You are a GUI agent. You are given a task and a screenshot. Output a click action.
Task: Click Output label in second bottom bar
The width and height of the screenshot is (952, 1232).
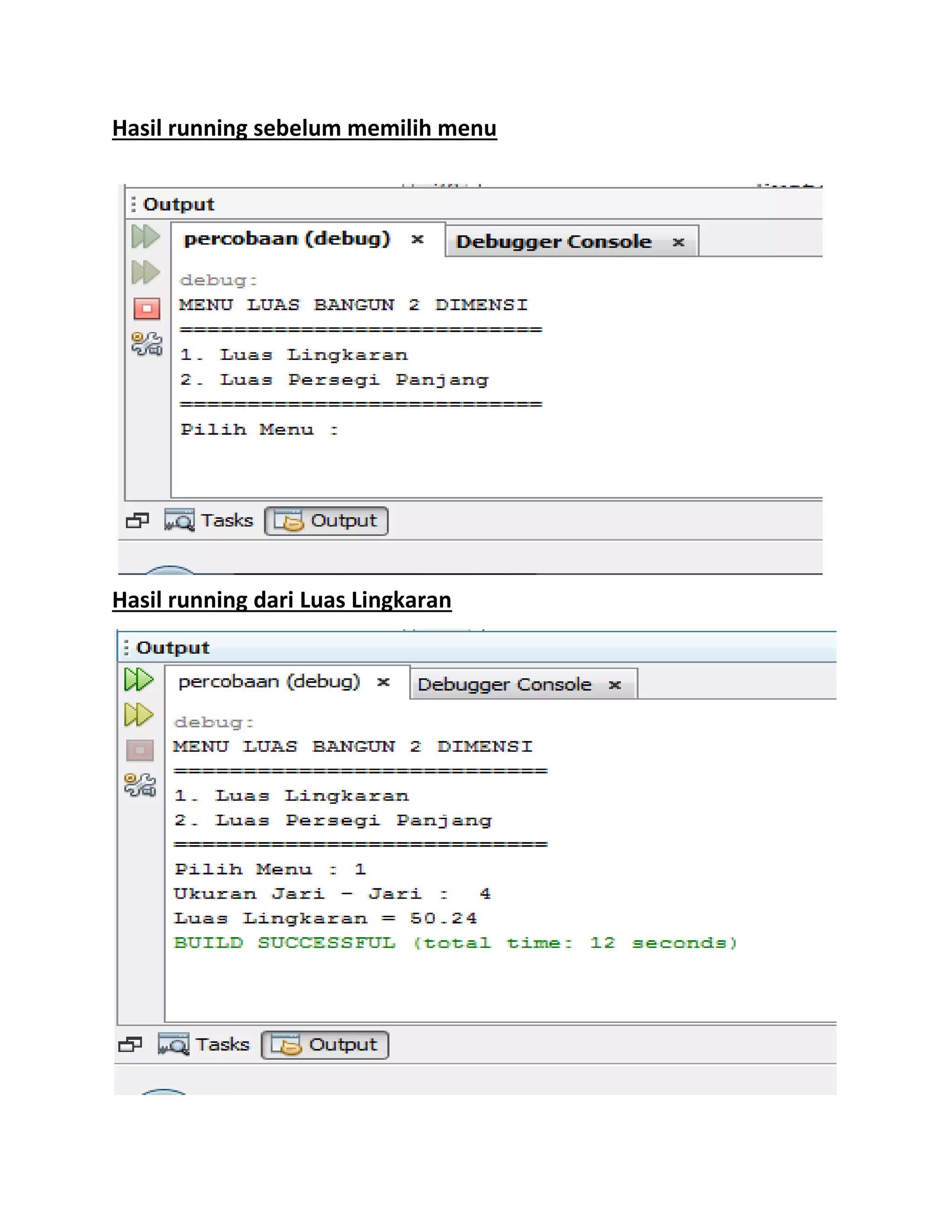click(x=343, y=1045)
